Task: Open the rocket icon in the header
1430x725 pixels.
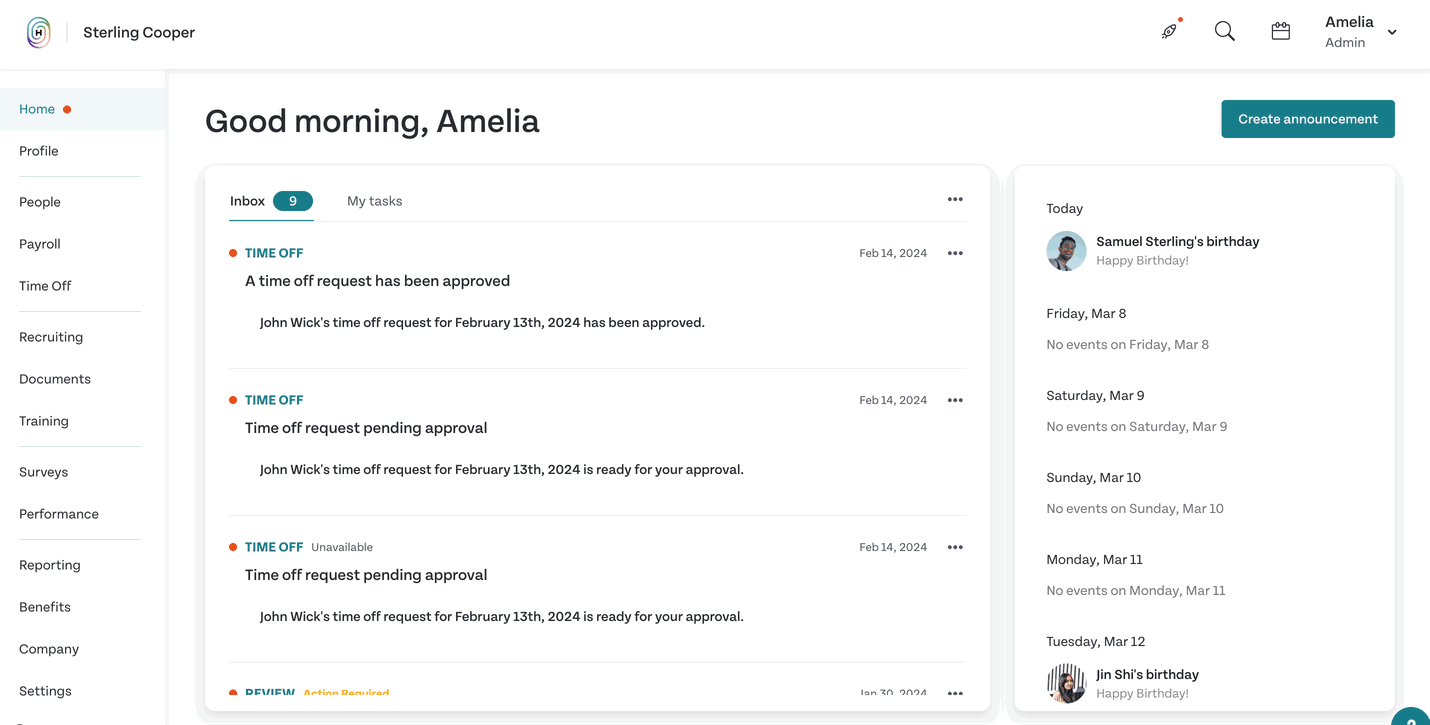Action: [x=1169, y=31]
